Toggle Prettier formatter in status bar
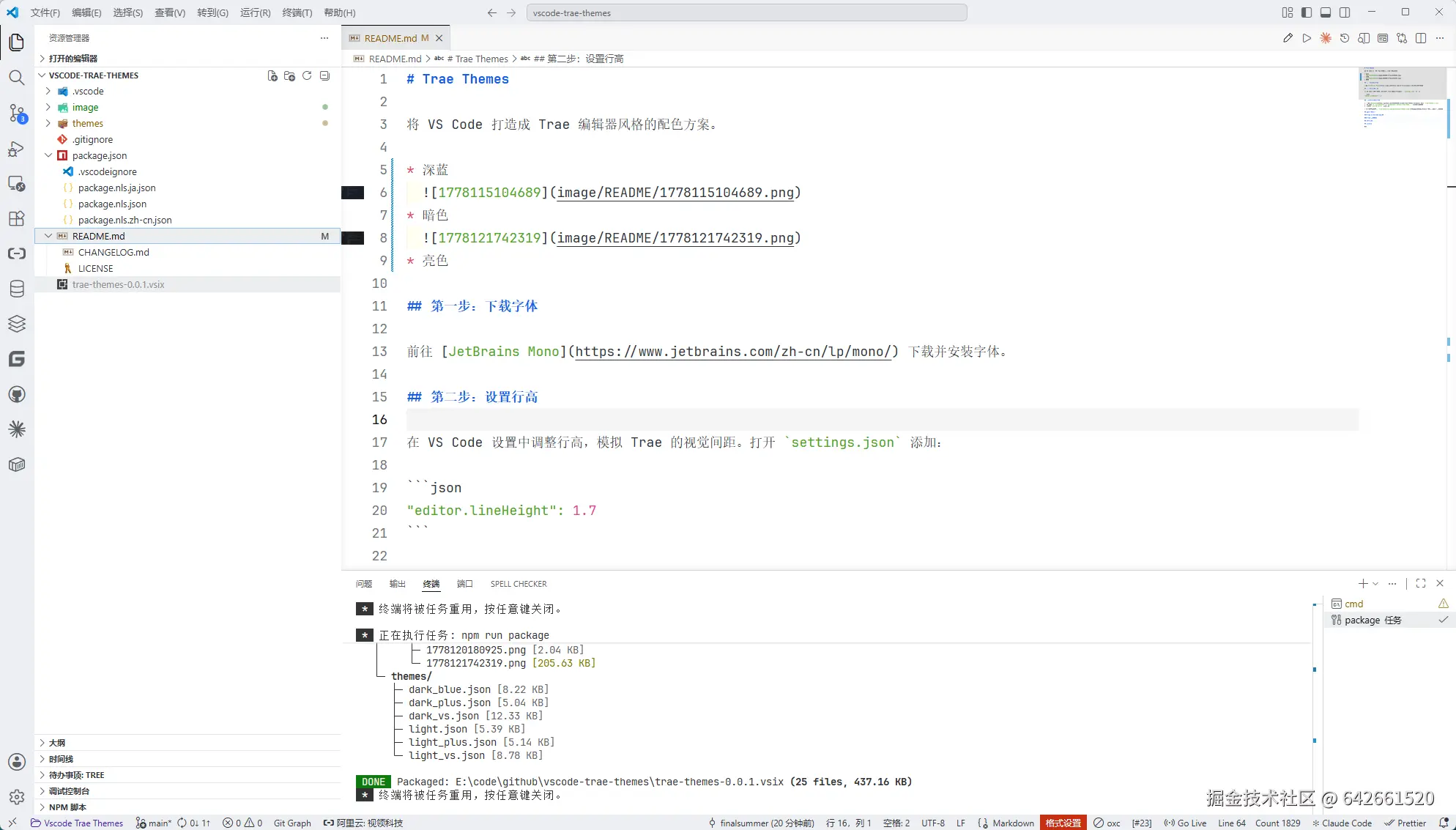Image resolution: width=1456 pixels, height=830 pixels. (x=1405, y=823)
